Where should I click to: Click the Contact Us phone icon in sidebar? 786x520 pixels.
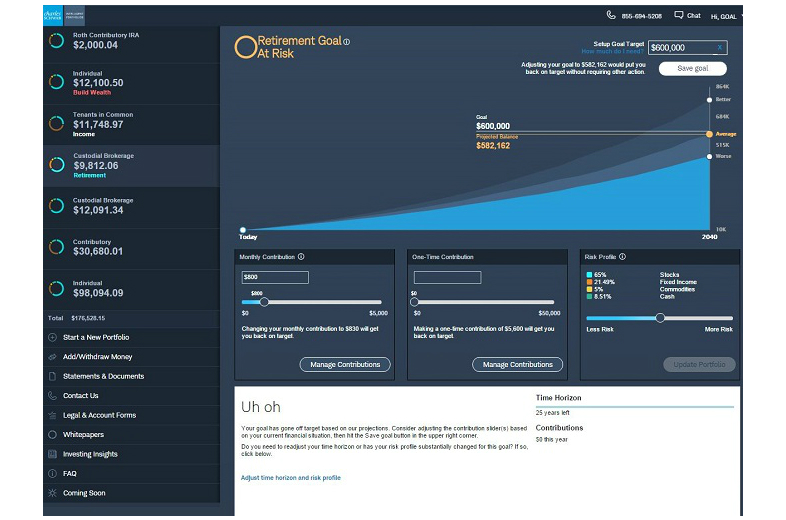53,396
